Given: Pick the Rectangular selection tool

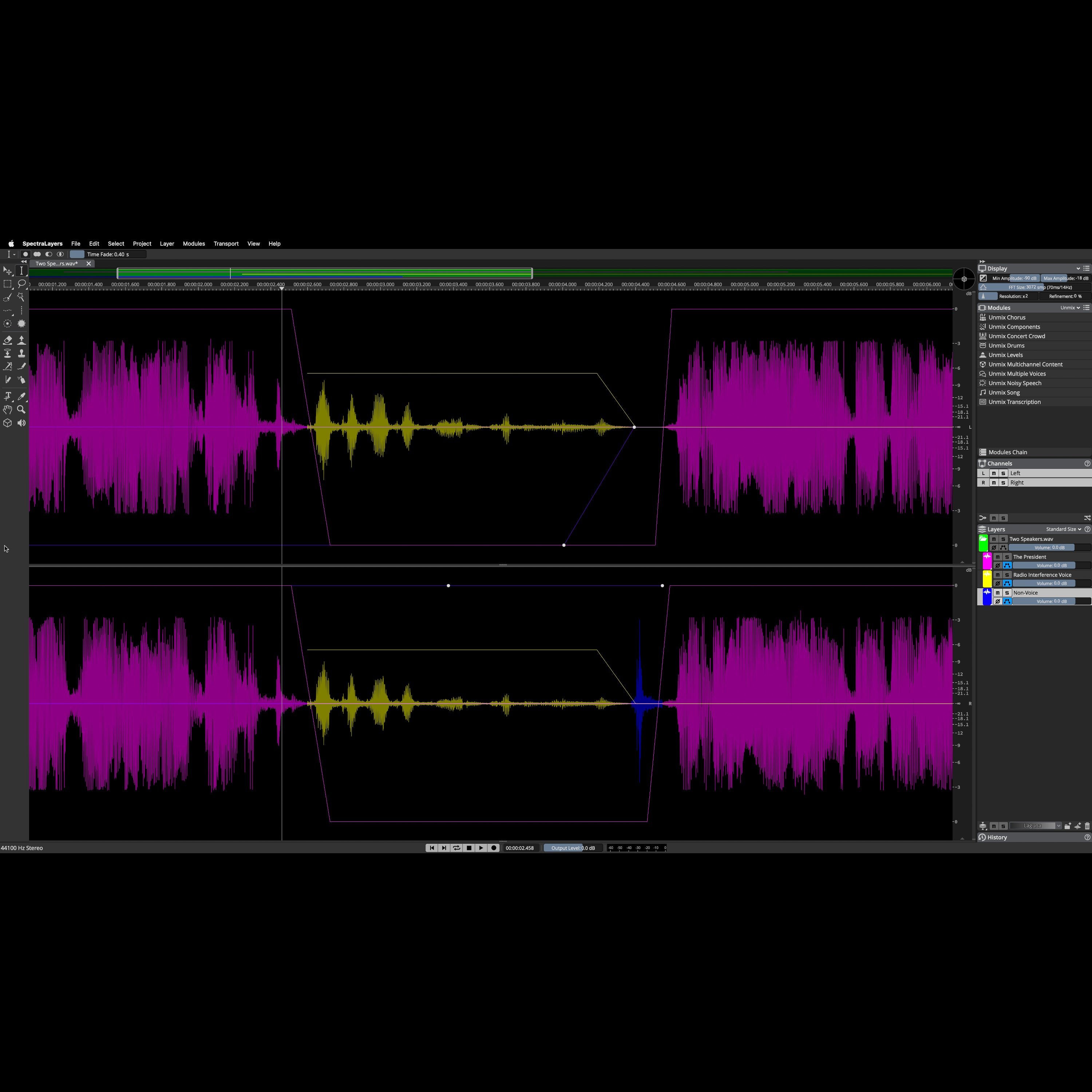Looking at the screenshot, I should tap(7, 284).
